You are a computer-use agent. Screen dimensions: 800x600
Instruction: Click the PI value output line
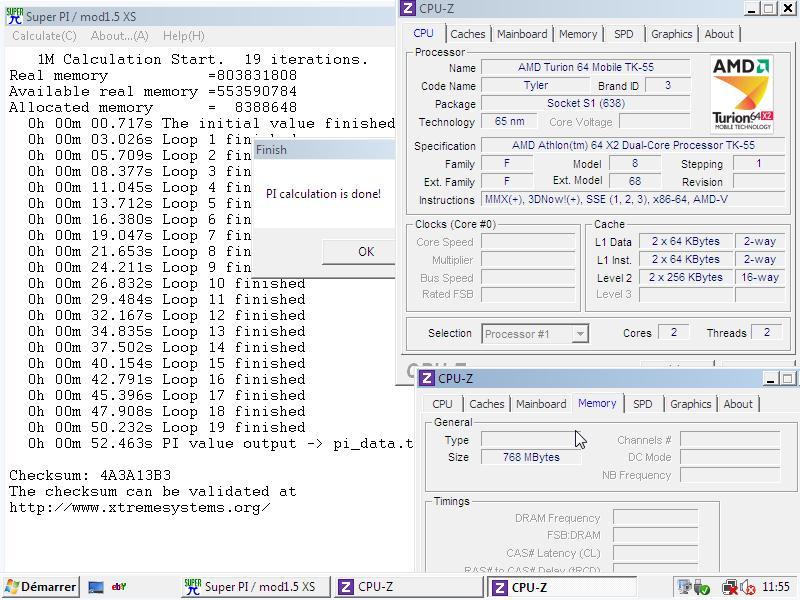(x=220, y=443)
